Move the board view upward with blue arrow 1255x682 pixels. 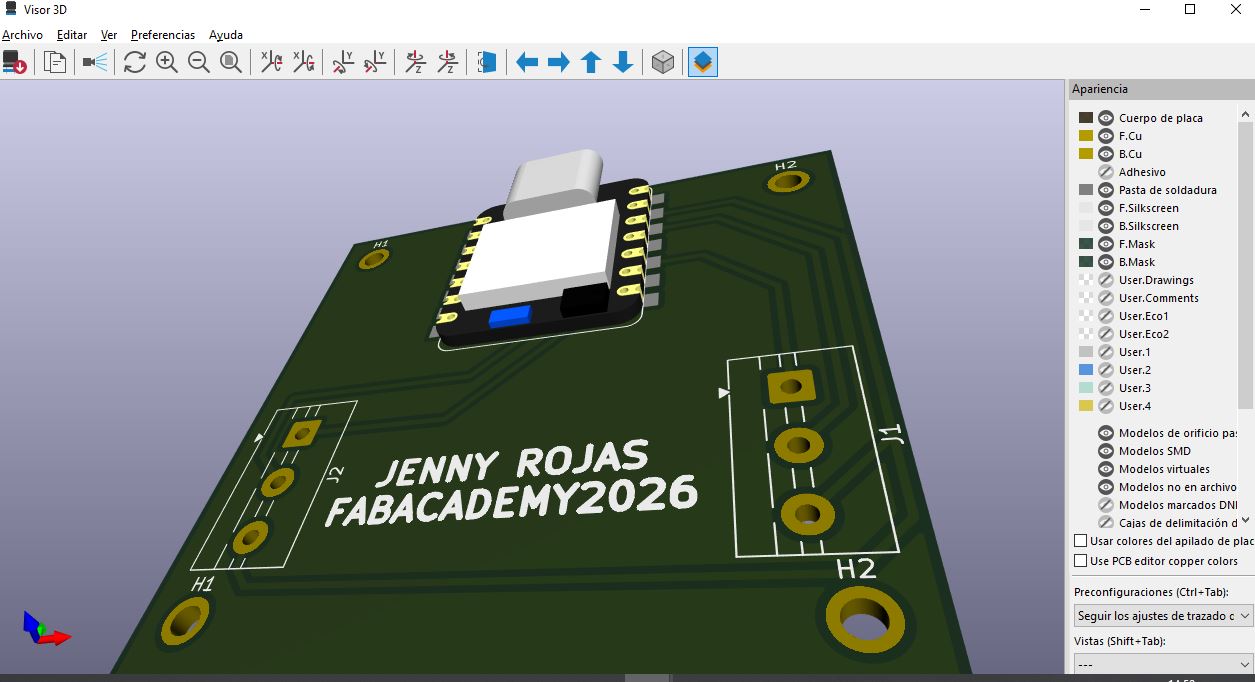point(591,61)
